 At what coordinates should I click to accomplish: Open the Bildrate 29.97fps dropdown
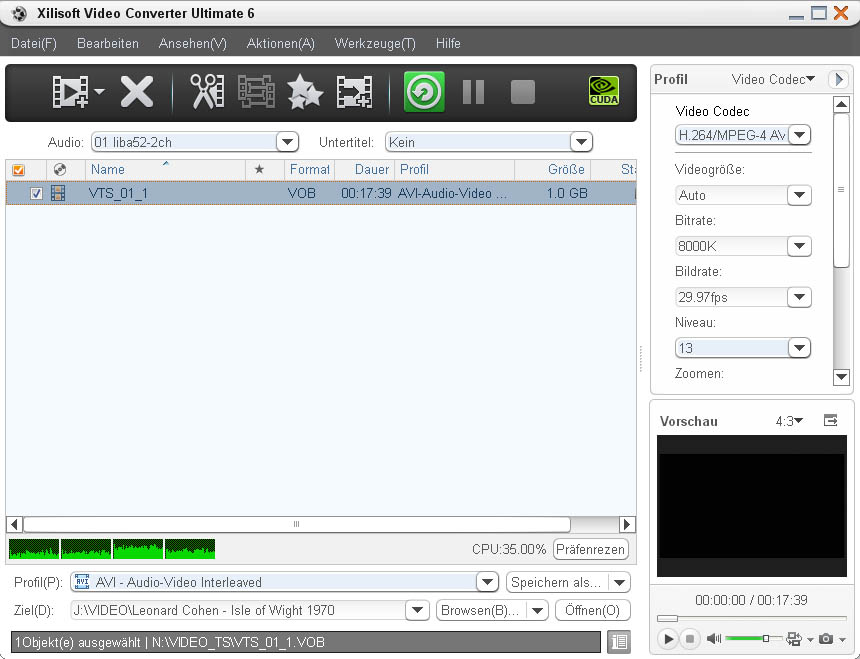coord(799,297)
